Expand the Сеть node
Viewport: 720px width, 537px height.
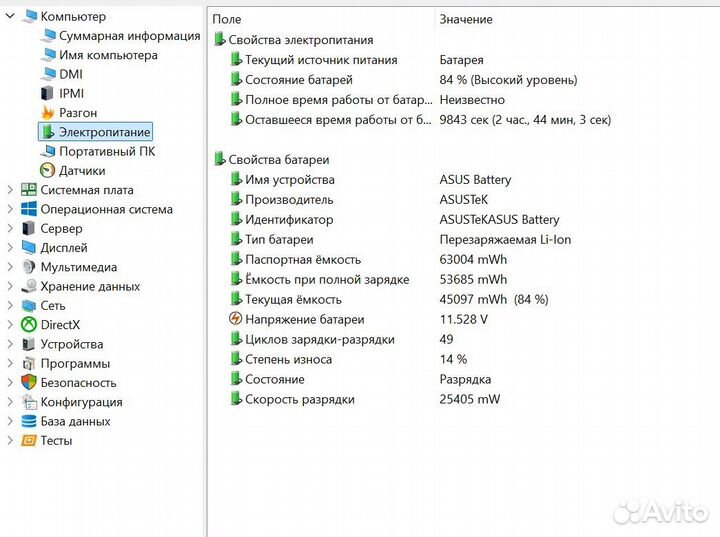(10, 305)
